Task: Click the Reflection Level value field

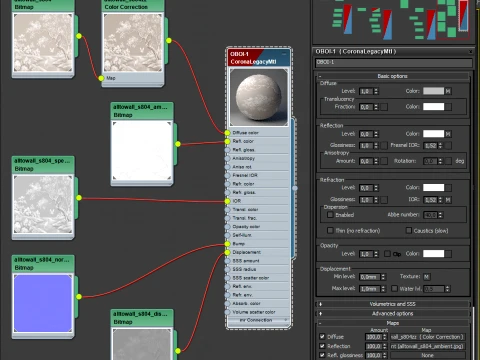Action: (x=366, y=134)
